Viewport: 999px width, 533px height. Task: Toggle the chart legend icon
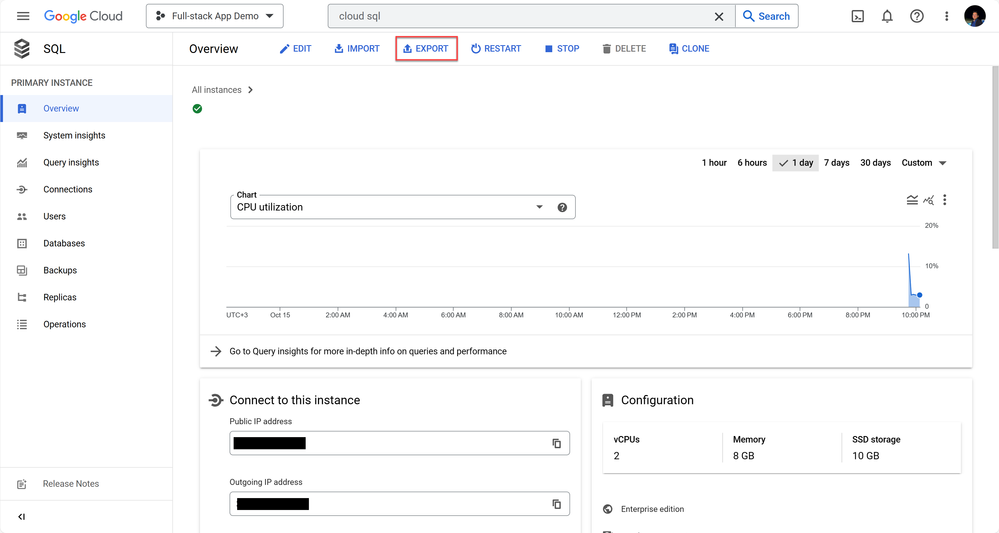[x=912, y=200]
